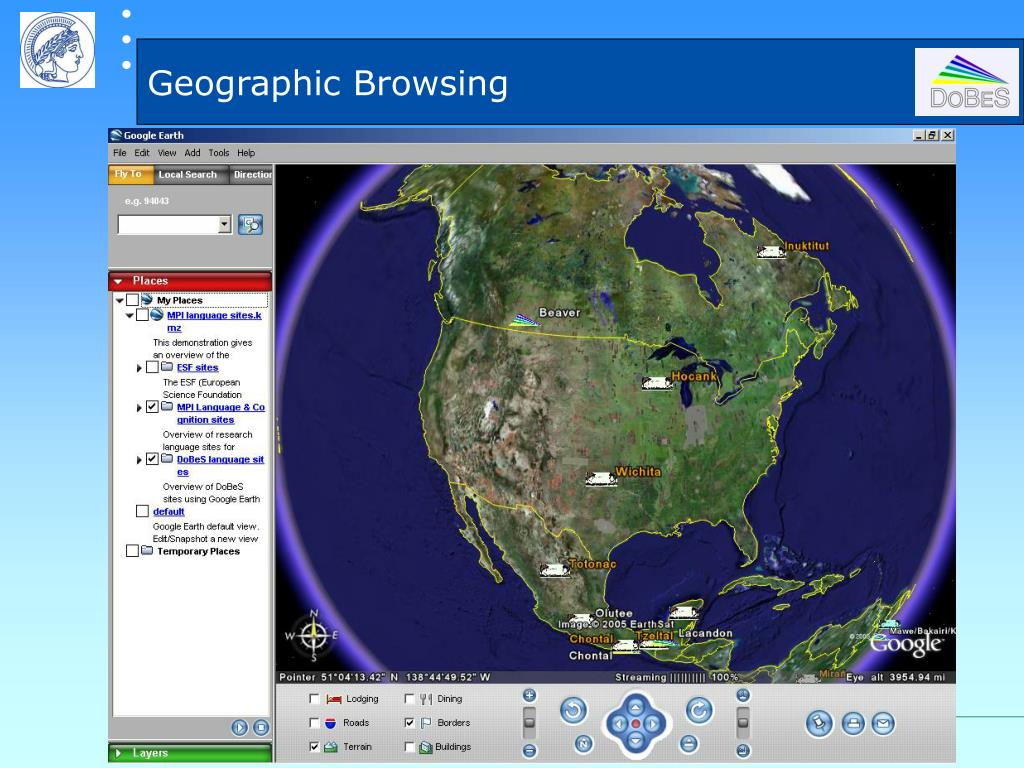Click the stop tour button under Places list

(x=261, y=727)
